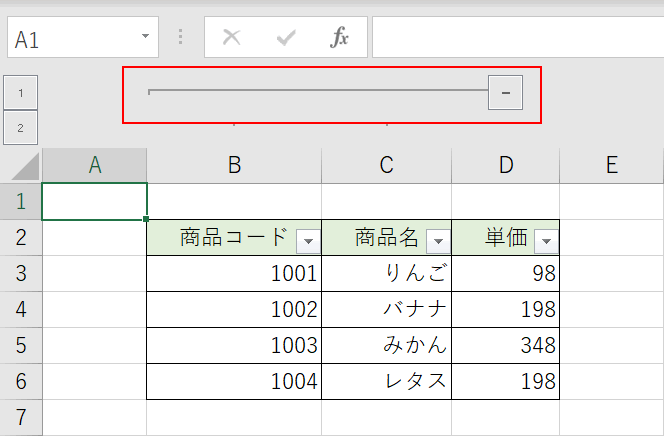Click the Select All corner triangle
Screen dimensions: 664x436
click(x=25, y=166)
